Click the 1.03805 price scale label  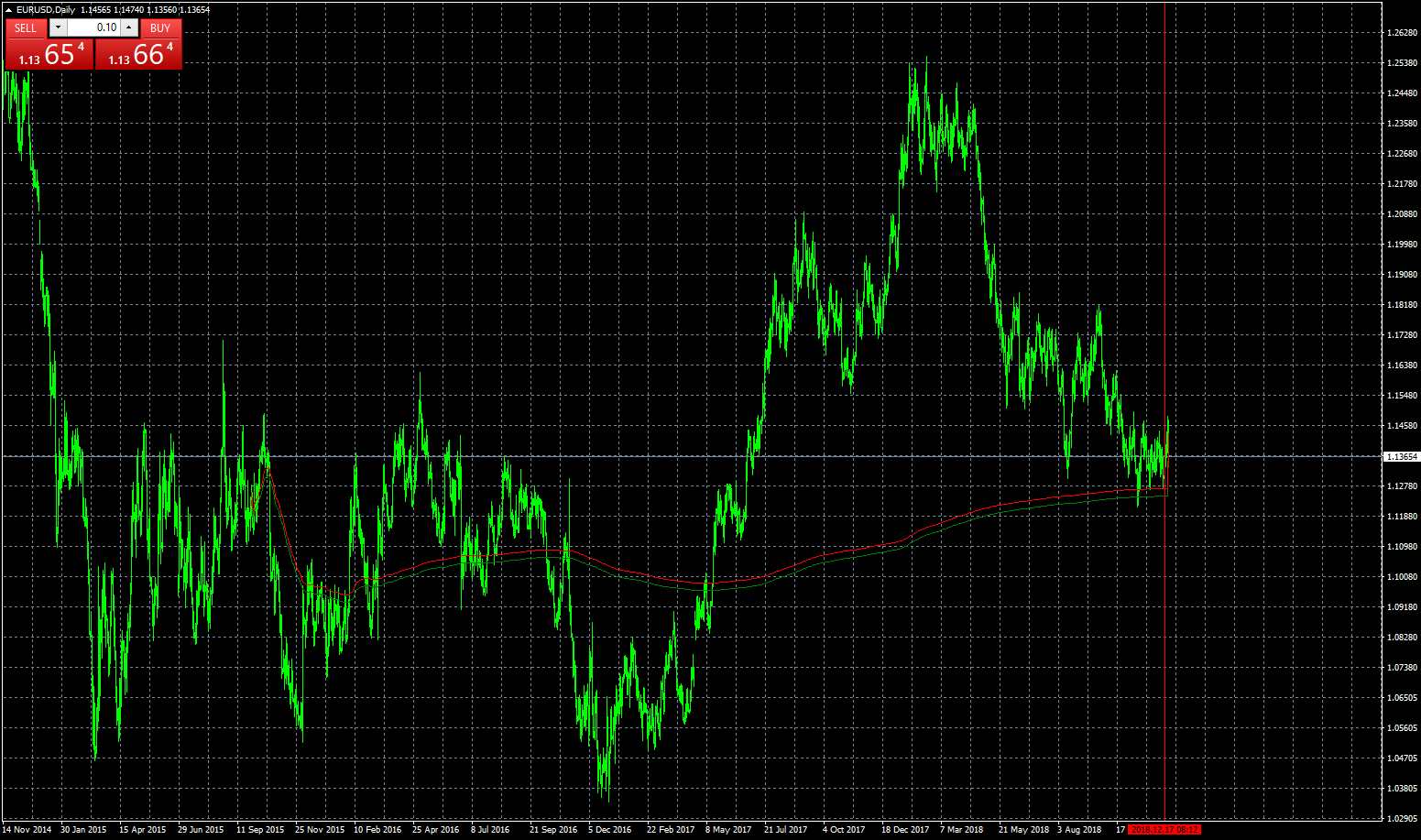click(x=1403, y=789)
